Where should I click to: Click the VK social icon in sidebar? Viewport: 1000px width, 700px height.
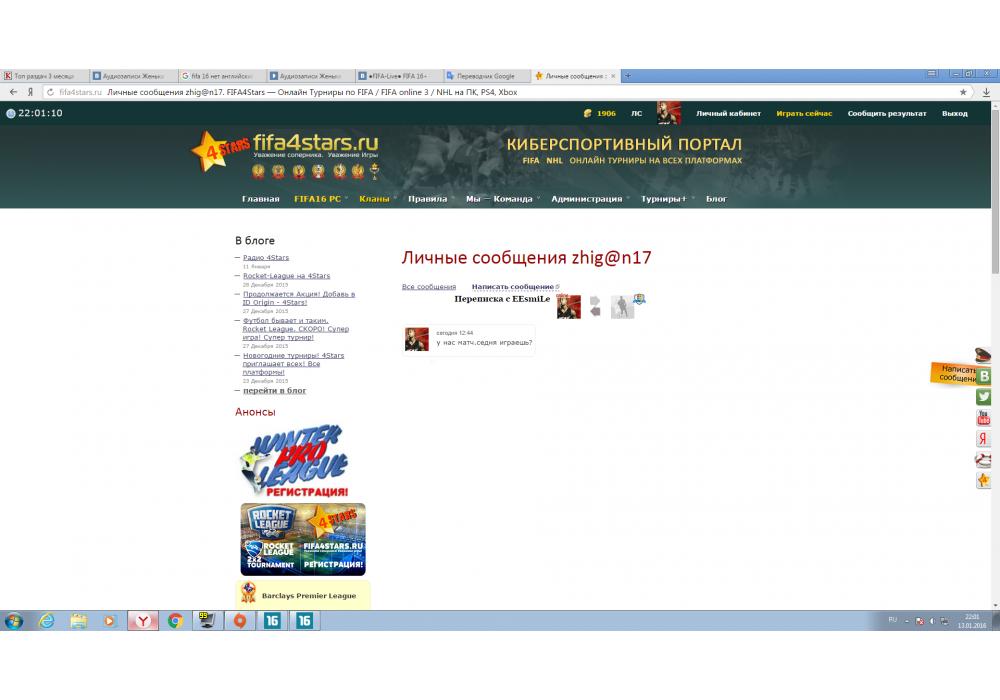tap(984, 376)
